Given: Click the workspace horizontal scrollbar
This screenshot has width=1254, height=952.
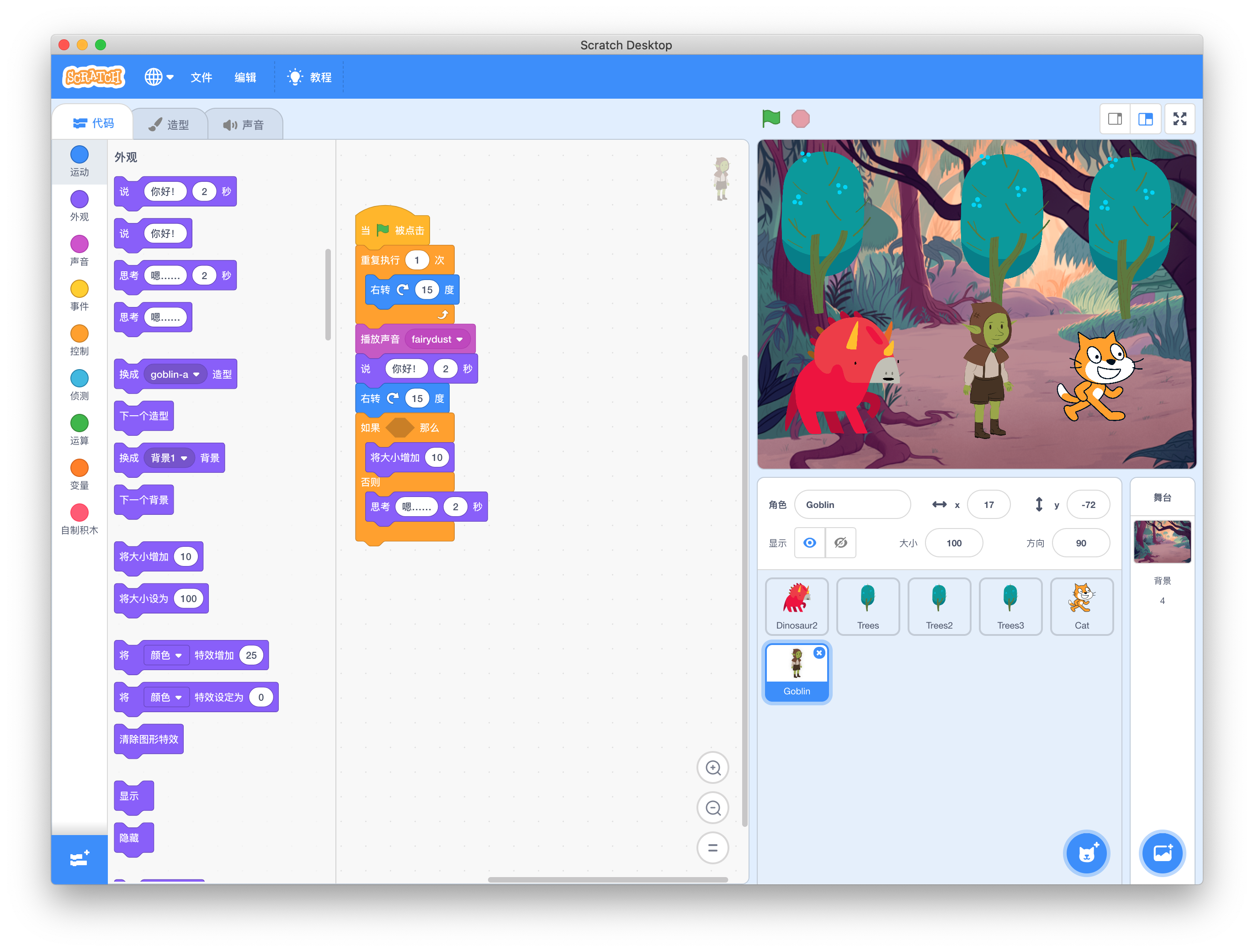Looking at the screenshot, I should [x=608, y=879].
